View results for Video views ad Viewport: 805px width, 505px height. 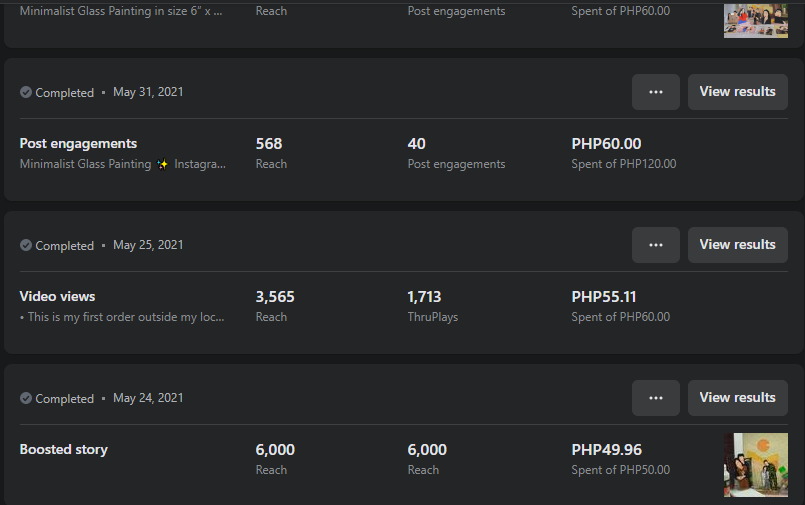(x=737, y=245)
